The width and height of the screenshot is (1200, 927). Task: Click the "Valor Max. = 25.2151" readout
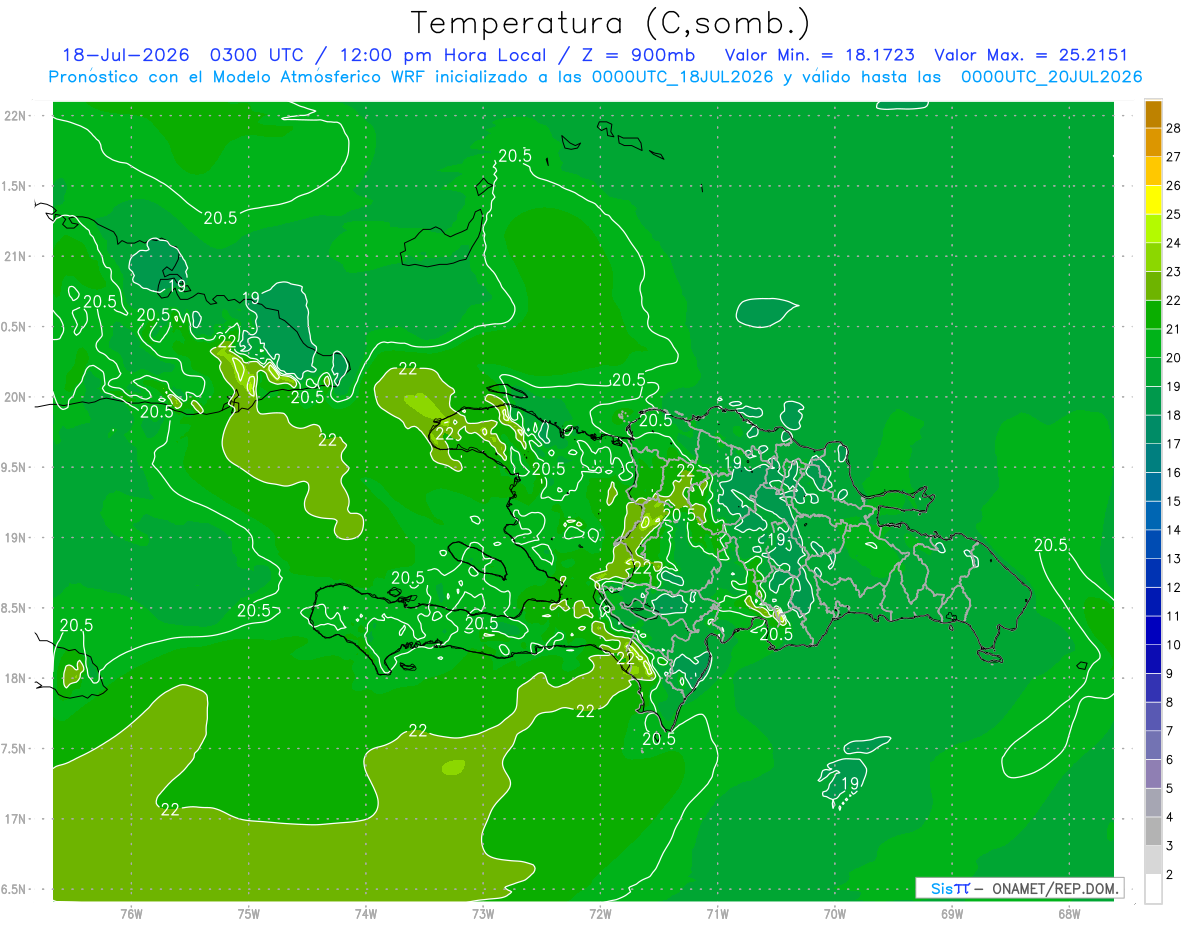point(1031,56)
